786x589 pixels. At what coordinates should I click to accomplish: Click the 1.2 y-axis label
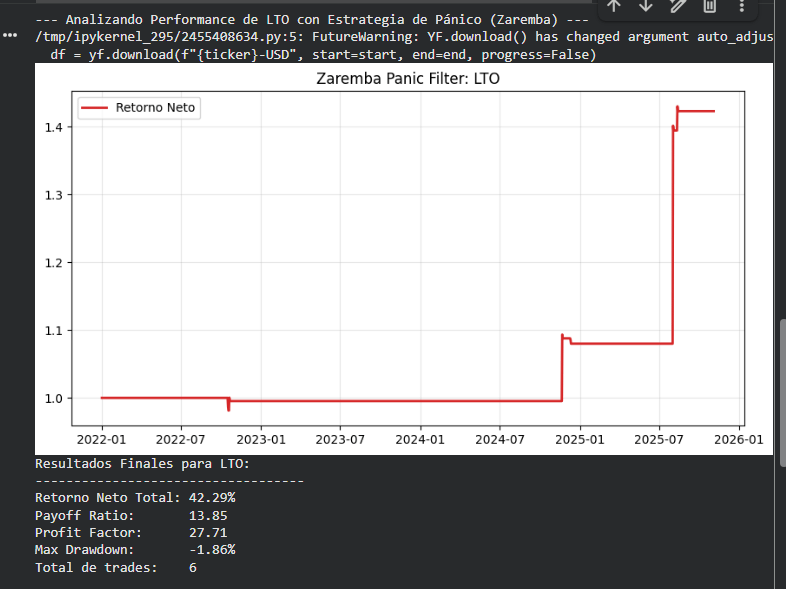(54, 263)
